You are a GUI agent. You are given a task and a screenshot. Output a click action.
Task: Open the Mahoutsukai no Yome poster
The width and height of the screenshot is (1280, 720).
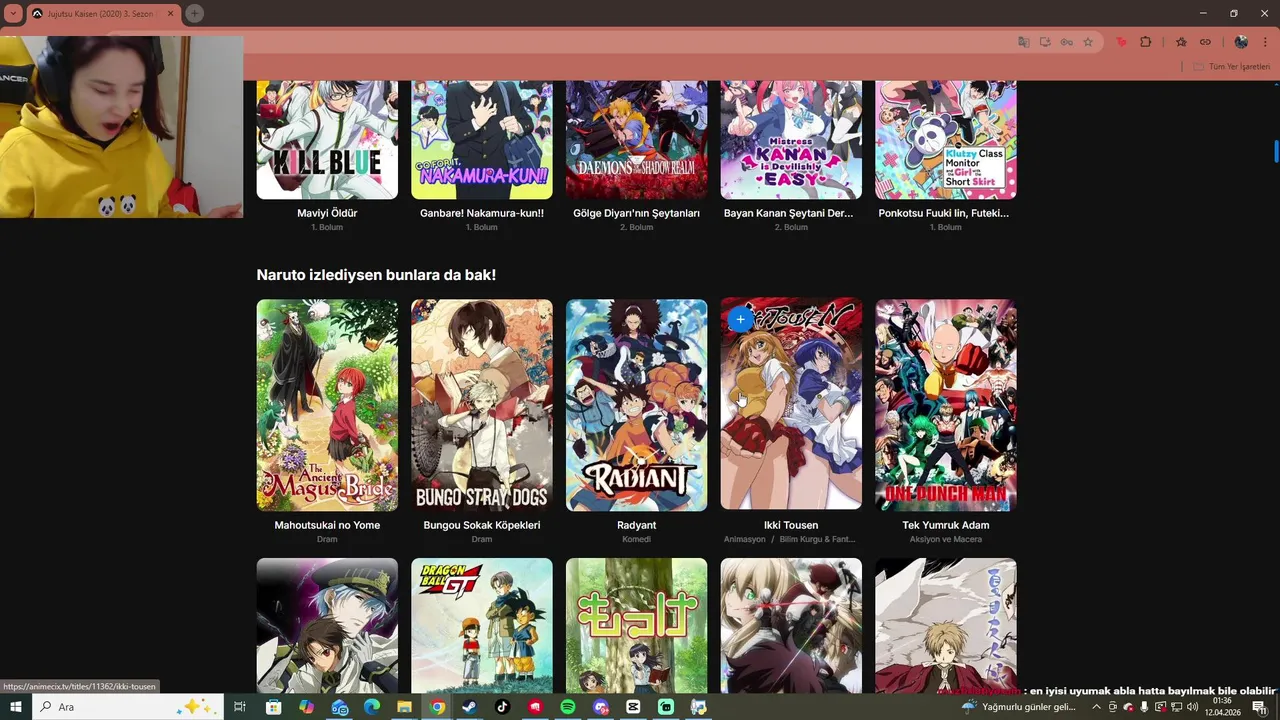327,405
